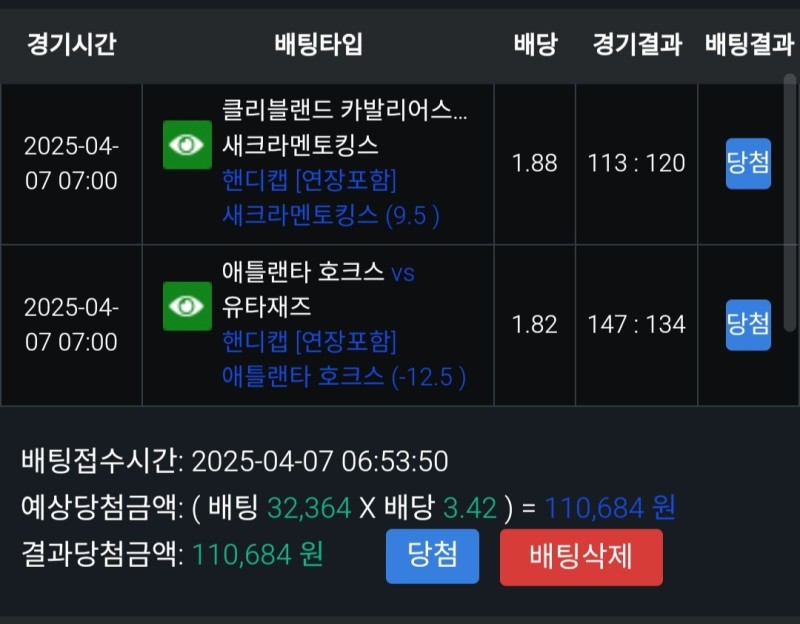Select the 경기시간 column header
Viewport: 800px width, 624px height.
tap(71, 44)
